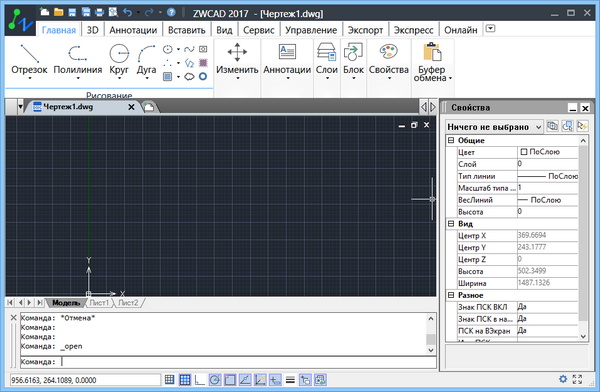Toggle ortho mode in status bar
The width and height of the screenshot is (600, 392).
click(x=199, y=380)
